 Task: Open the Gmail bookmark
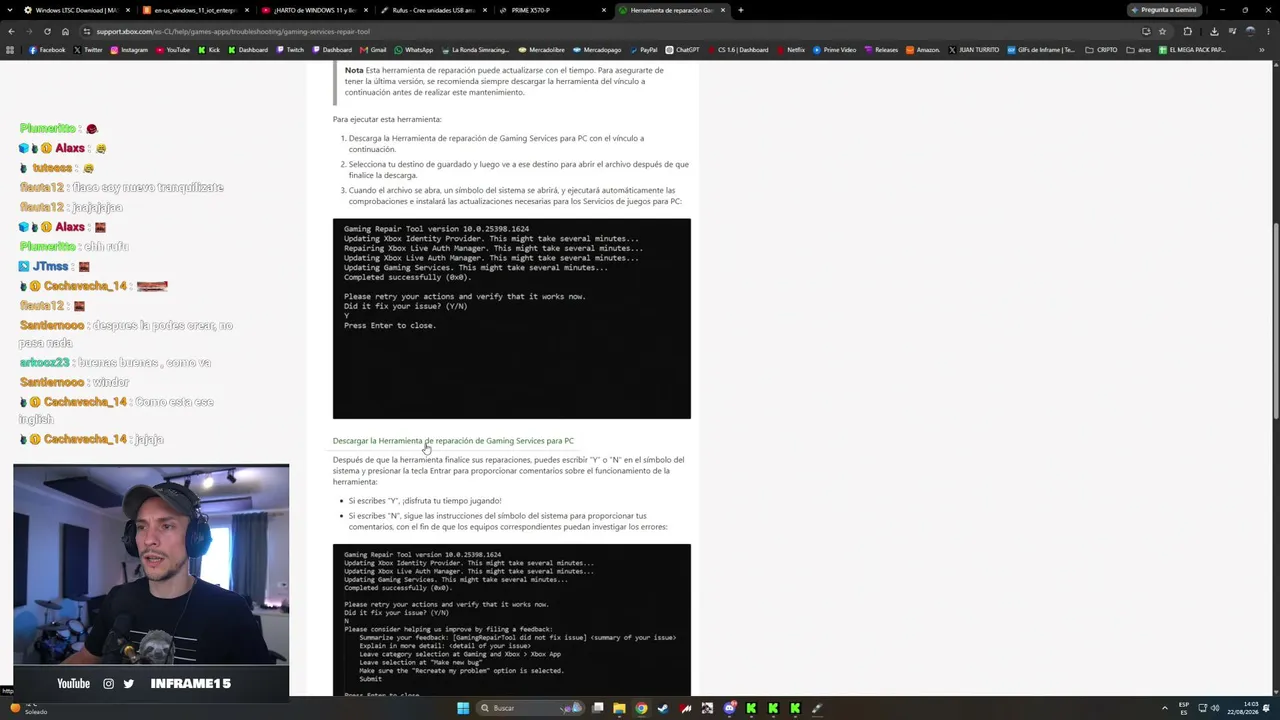(x=373, y=50)
